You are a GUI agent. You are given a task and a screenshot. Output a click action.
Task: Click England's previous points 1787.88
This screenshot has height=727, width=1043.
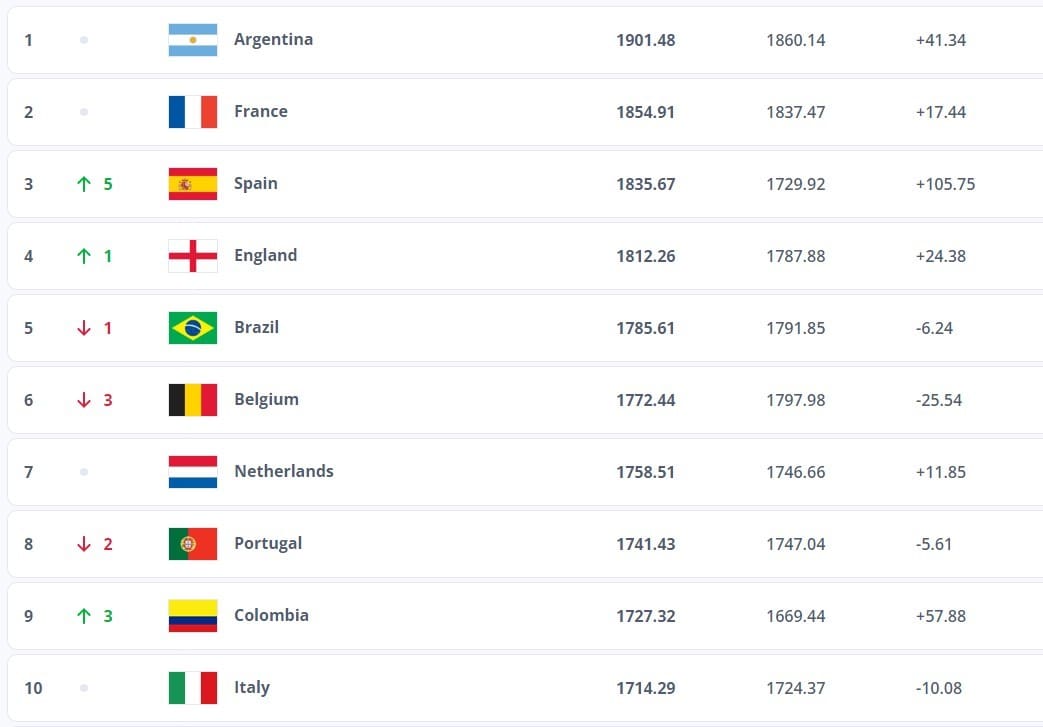(796, 256)
